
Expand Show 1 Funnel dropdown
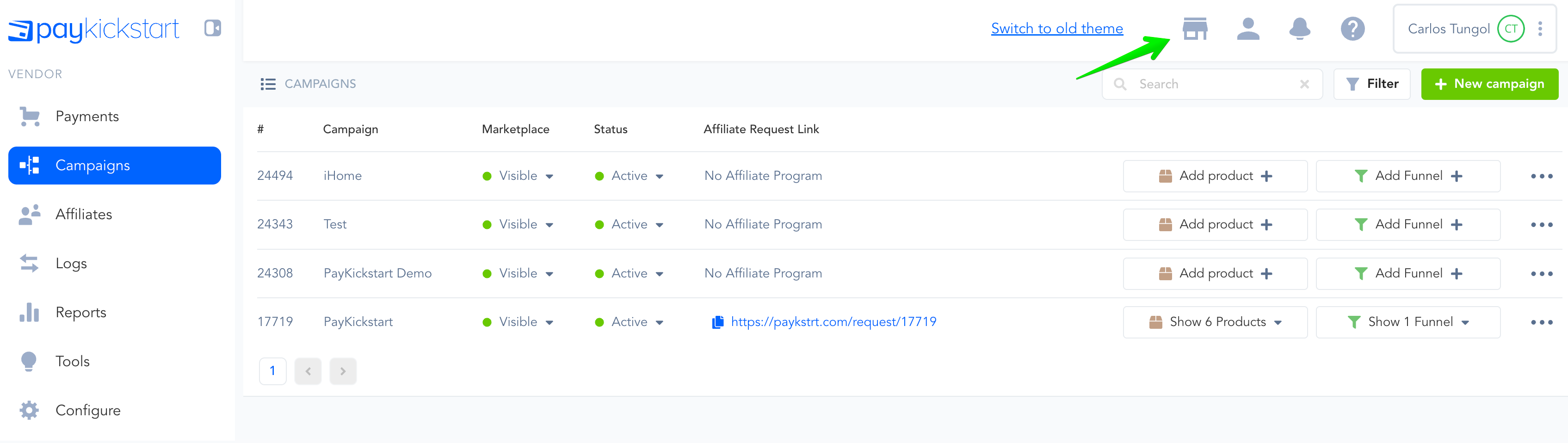point(1408,322)
